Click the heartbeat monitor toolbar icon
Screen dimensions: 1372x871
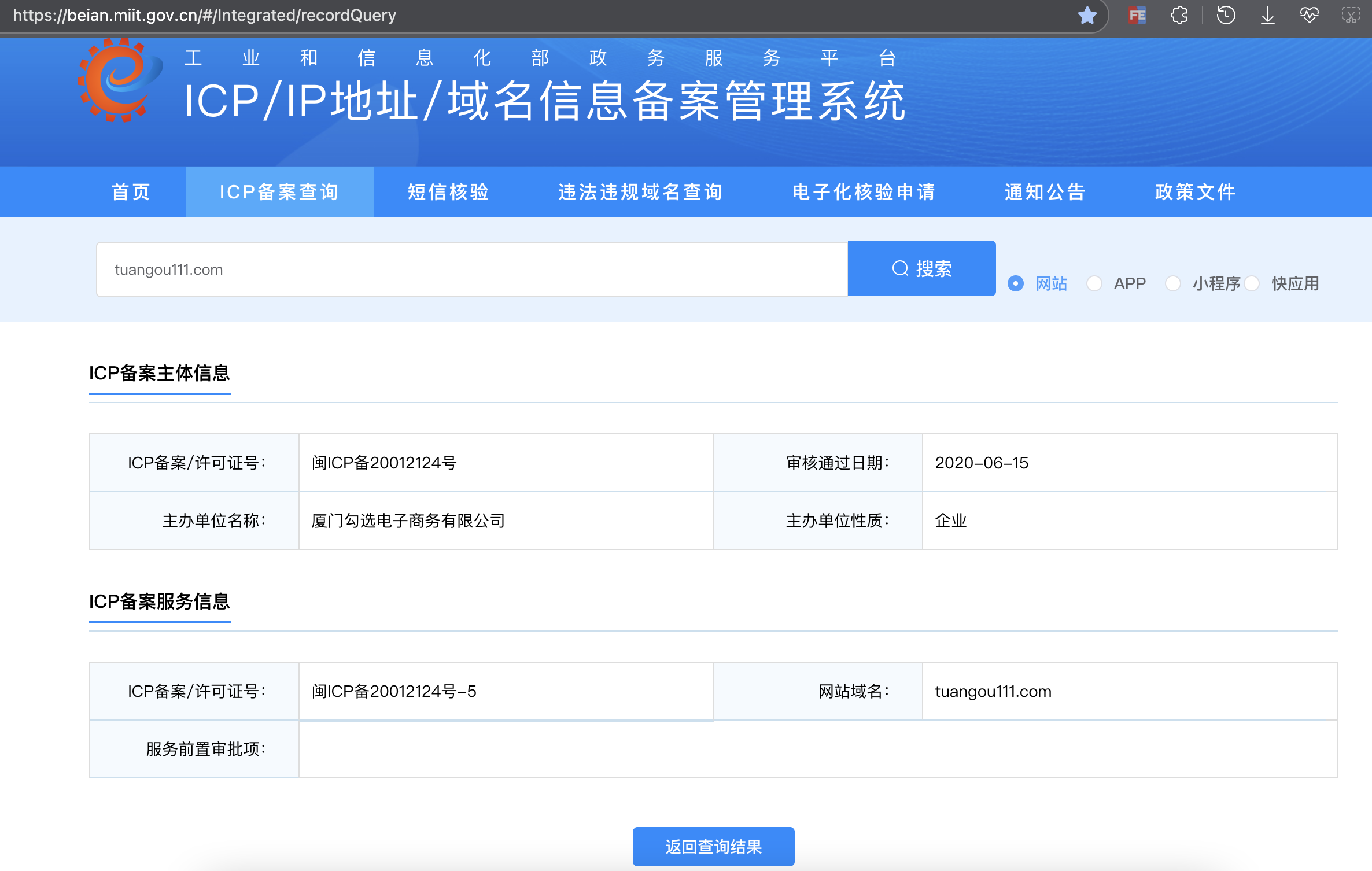click(x=1309, y=16)
